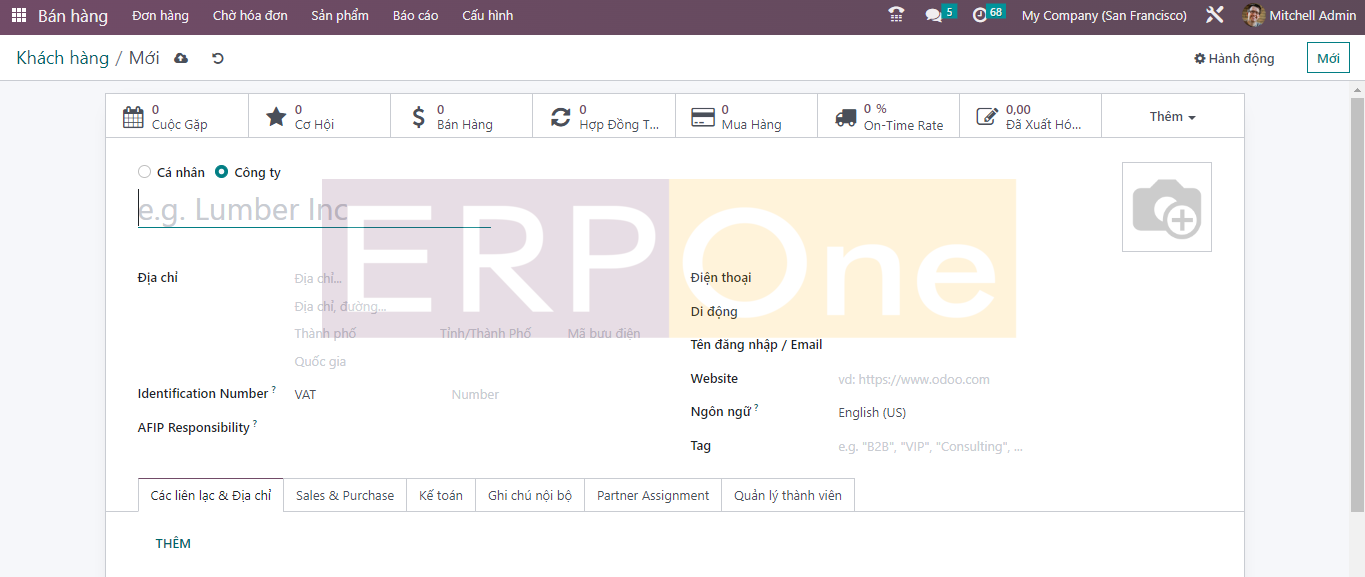Click the Mới button
The width and height of the screenshot is (1365, 577).
click(x=1327, y=59)
